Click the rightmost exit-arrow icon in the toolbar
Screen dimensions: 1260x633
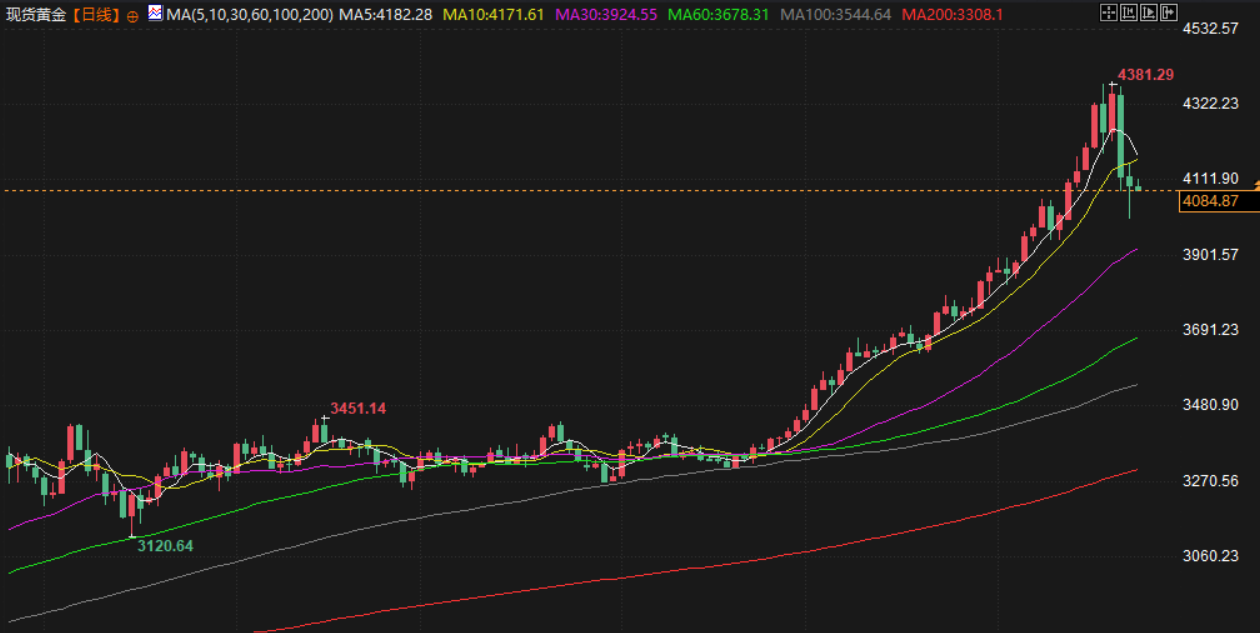click(x=1169, y=12)
